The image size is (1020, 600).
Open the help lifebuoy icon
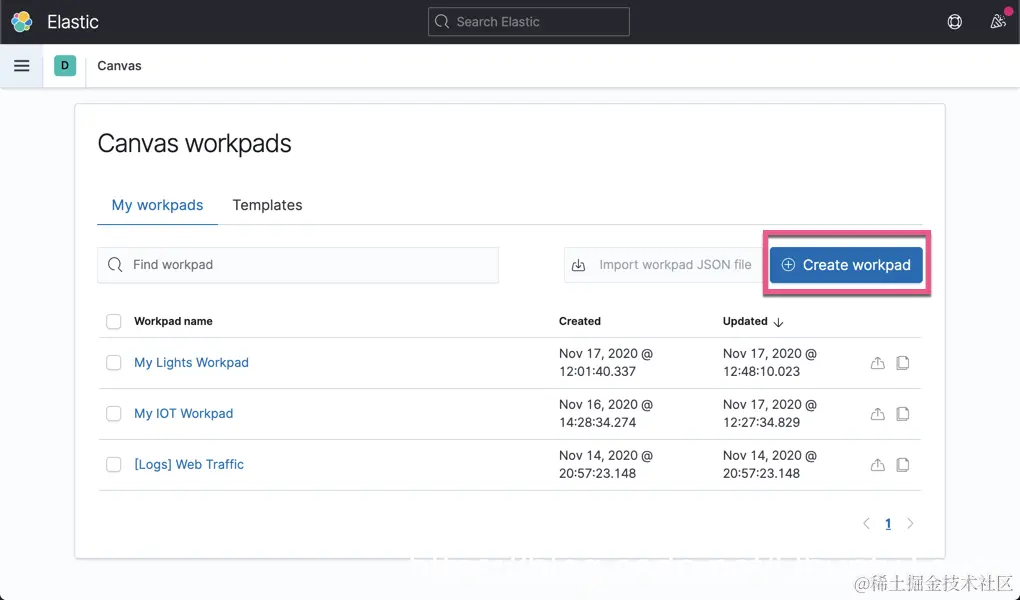click(x=954, y=21)
